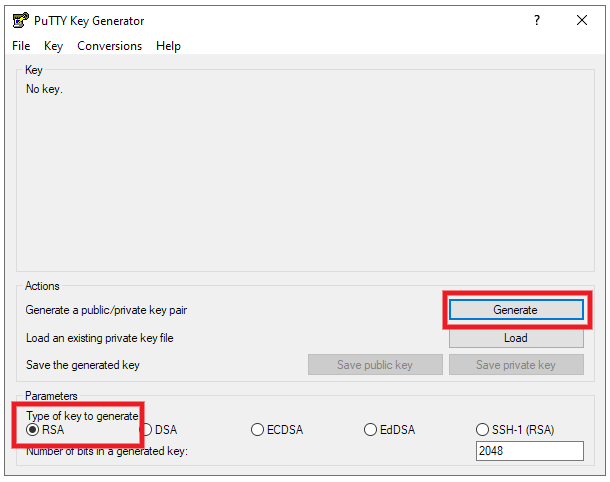This screenshot has height=482, width=610.
Task: Open the Conversions menu
Action: click(x=109, y=46)
